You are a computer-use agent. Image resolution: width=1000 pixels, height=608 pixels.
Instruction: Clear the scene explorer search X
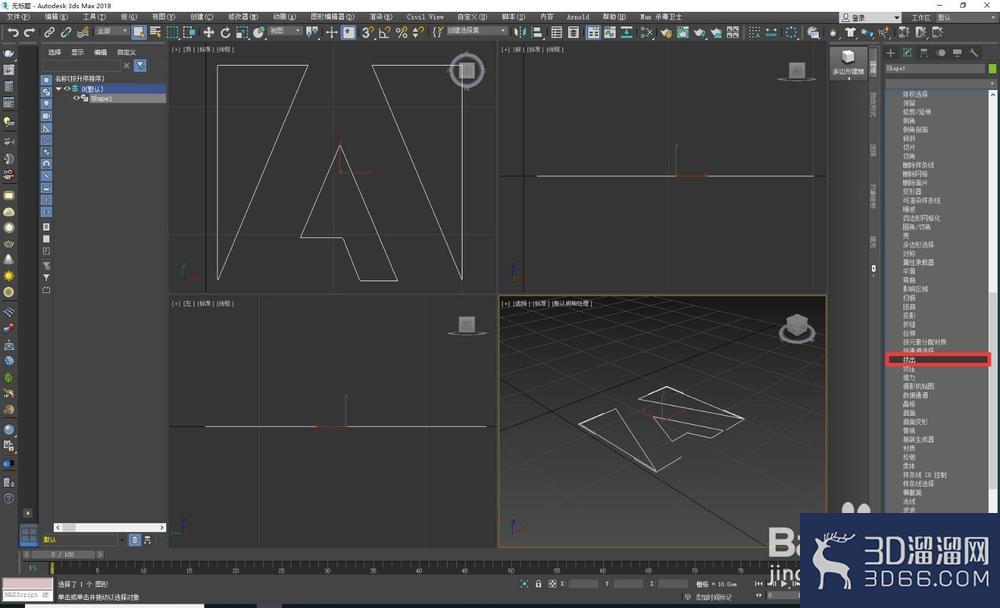click(126, 66)
